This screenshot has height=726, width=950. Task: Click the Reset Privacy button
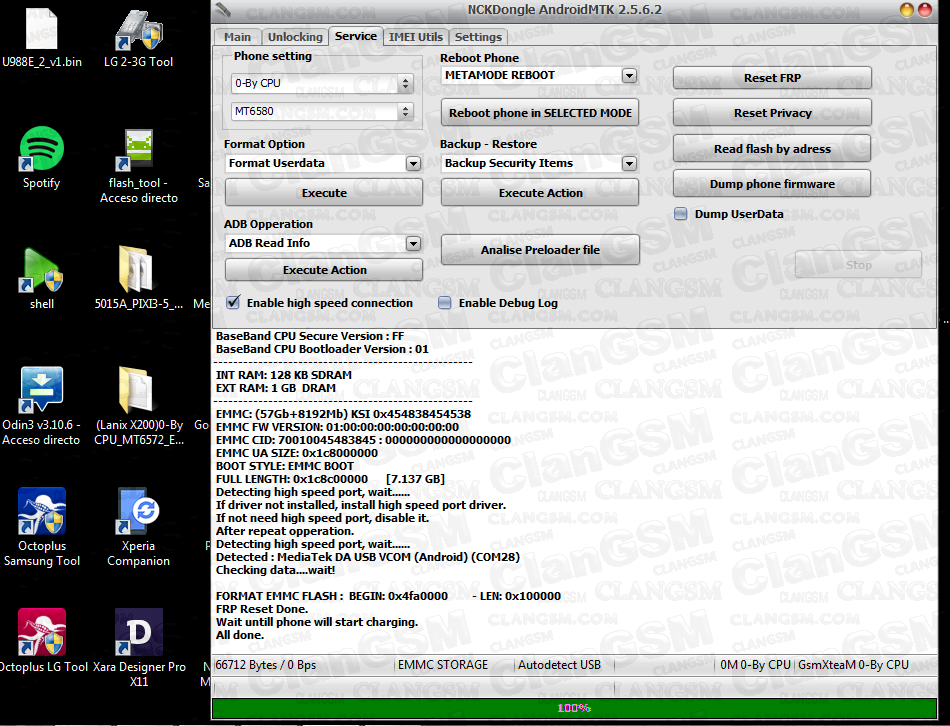coord(772,113)
